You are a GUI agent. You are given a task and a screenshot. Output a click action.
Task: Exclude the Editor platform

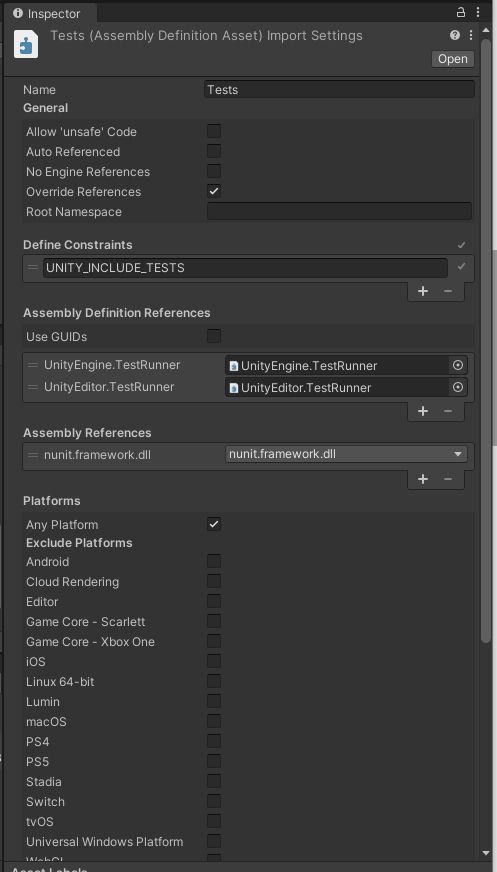tap(214, 601)
